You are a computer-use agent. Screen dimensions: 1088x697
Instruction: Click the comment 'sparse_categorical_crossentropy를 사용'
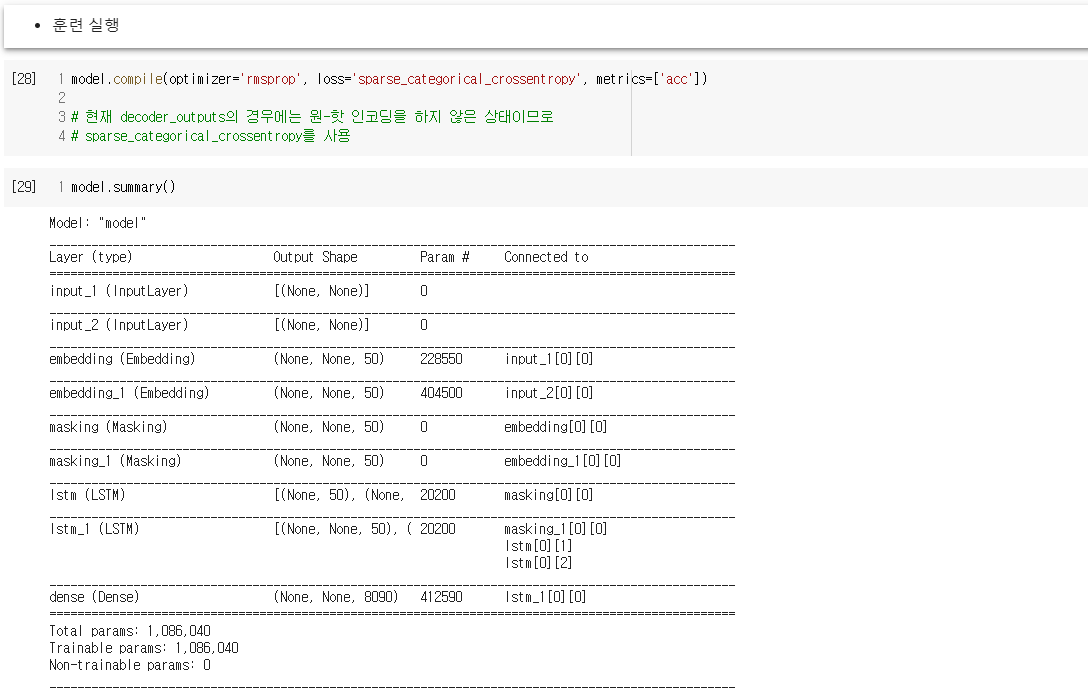click(x=210, y=136)
